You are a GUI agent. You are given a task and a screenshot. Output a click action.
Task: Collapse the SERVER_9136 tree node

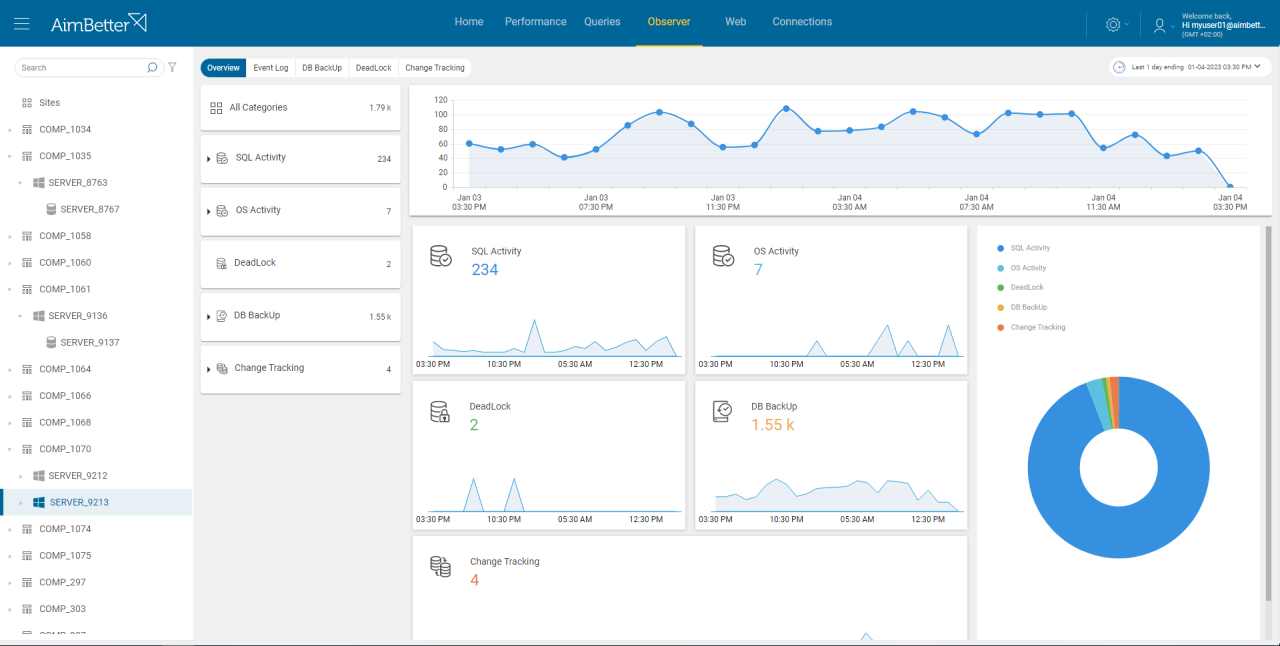pyautogui.click(x=18, y=315)
